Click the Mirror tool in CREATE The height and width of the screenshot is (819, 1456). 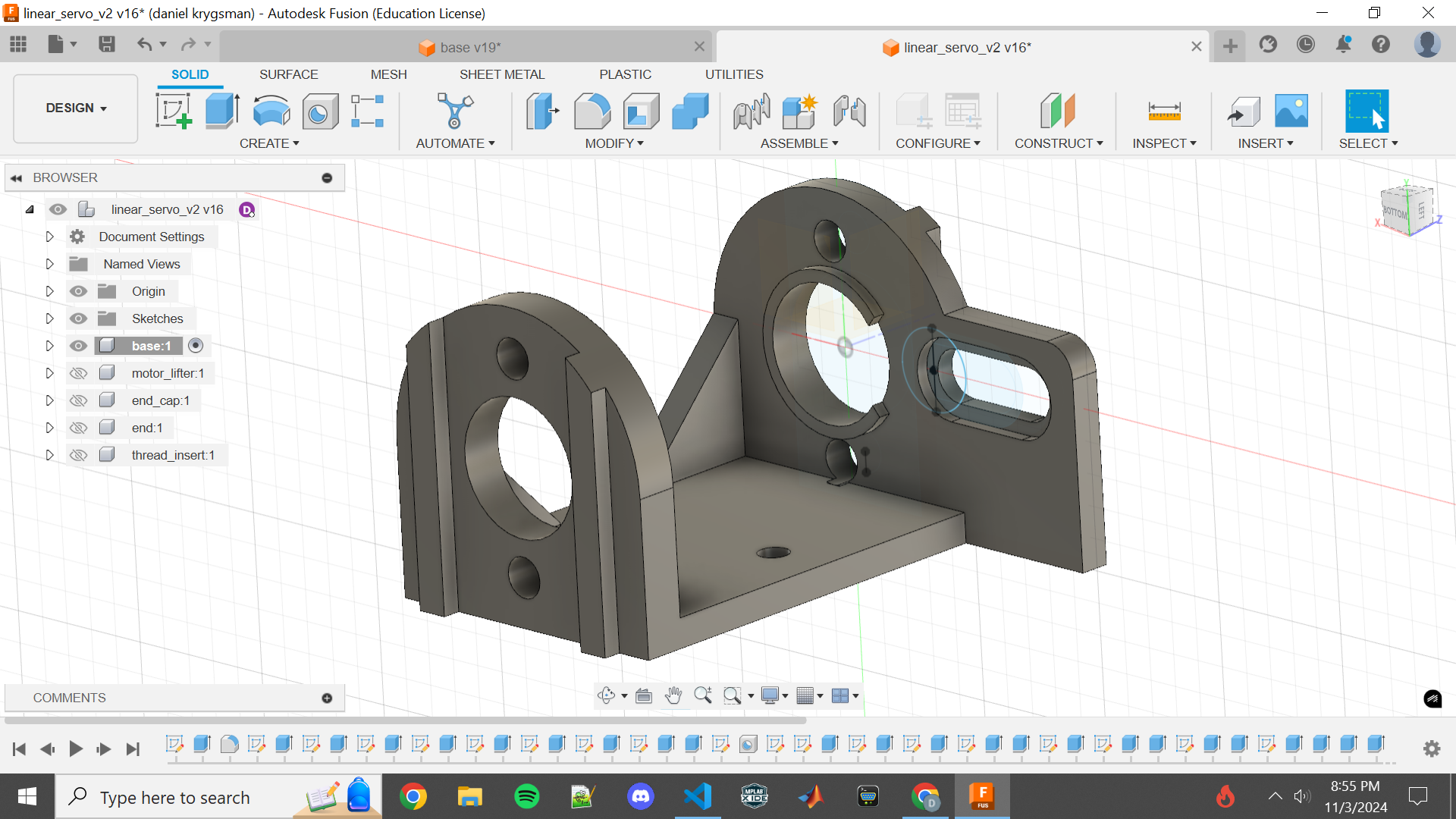[x=269, y=143]
